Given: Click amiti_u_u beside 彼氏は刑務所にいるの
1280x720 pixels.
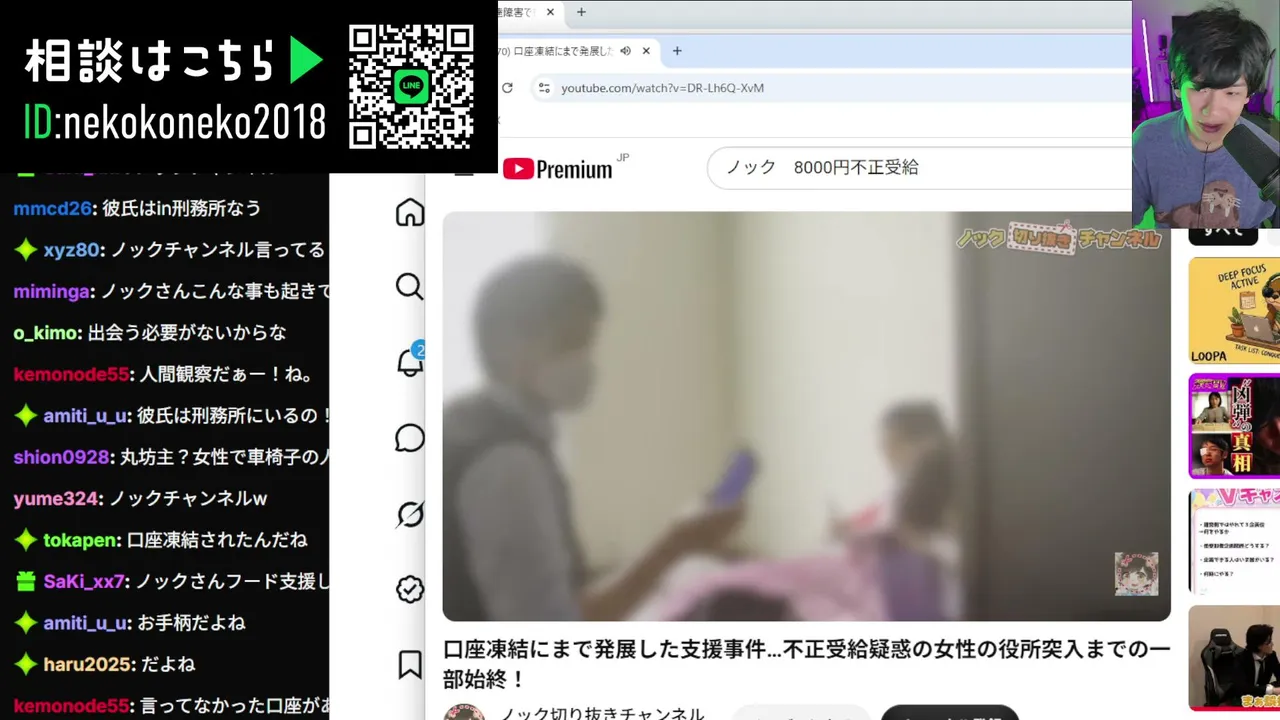Looking at the screenshot, I should click(x=86, y=416).
